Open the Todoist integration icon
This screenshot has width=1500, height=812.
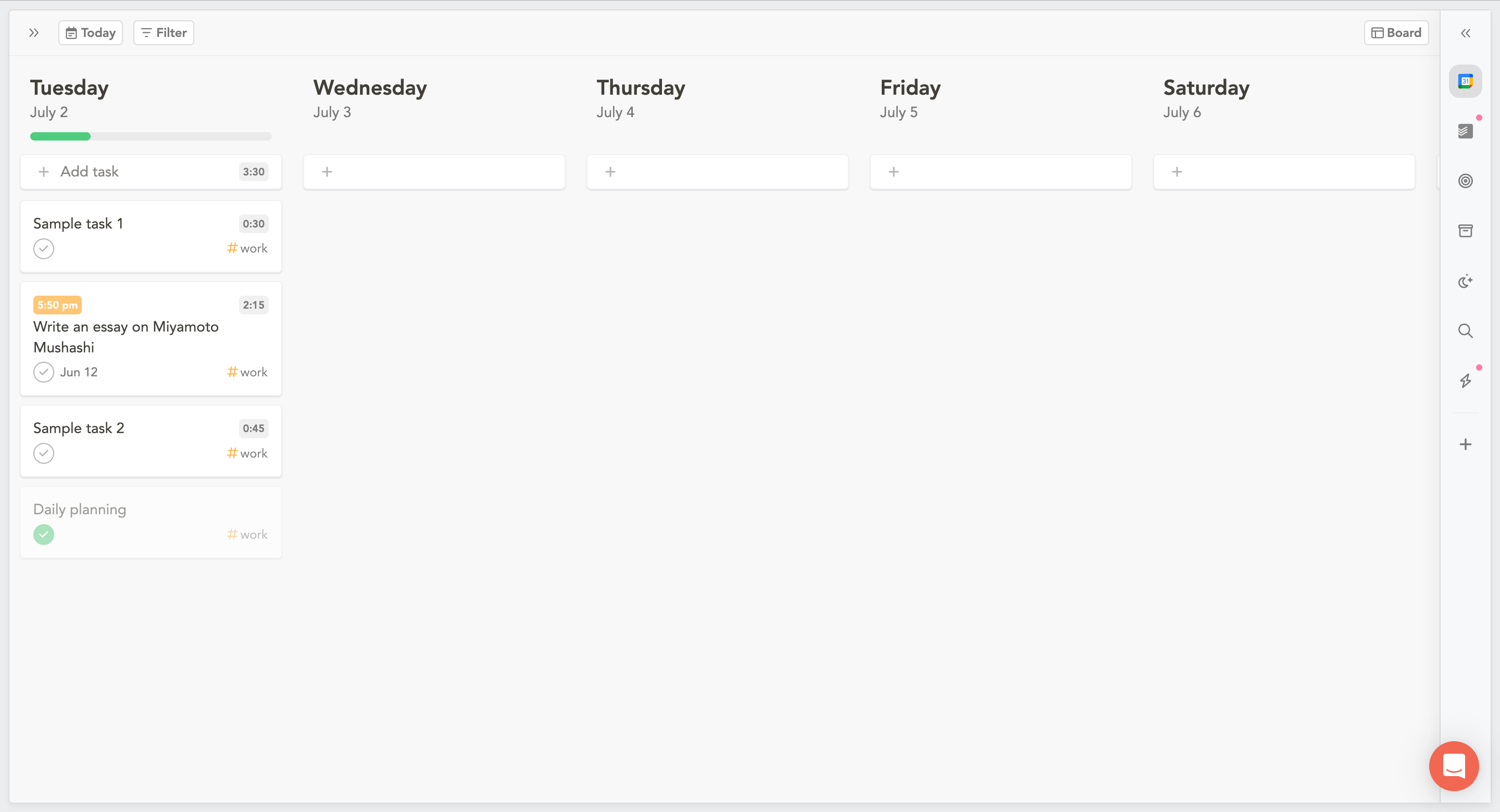[x=1465, y=132]
